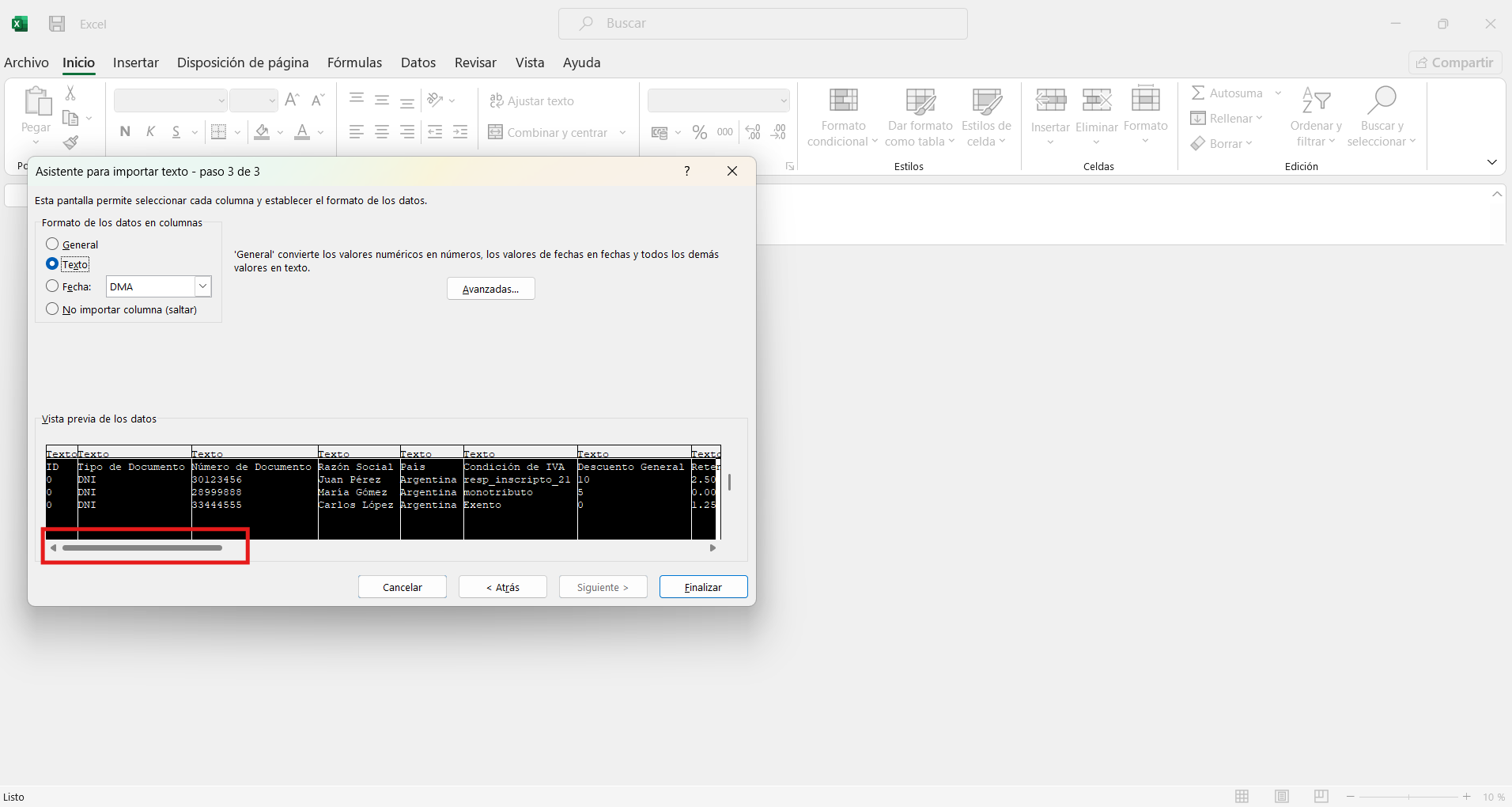Viewport: 1512px width, 807px height.
Task: Expand the Combinar y centrar dropdown arrow
Action: 623,133
